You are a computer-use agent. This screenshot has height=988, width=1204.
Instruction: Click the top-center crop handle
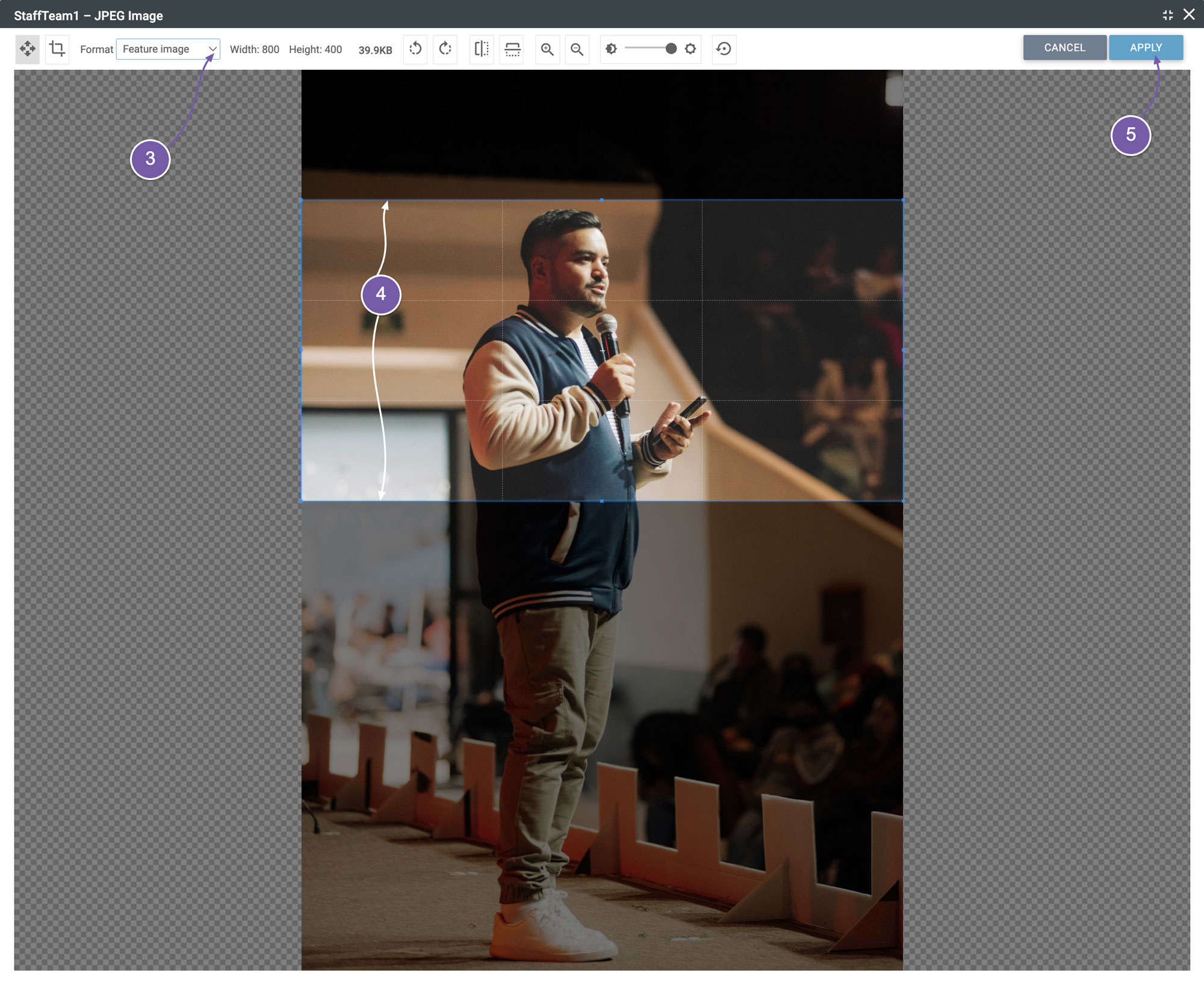point(602,200)
